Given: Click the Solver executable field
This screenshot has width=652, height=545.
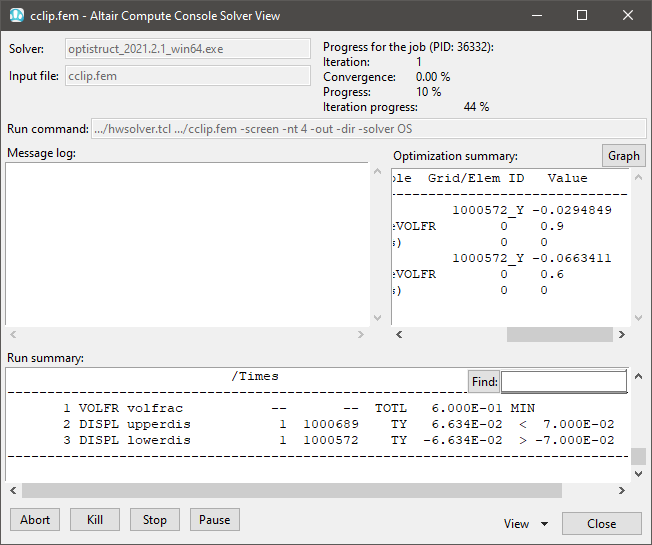Looking at the screenshot, I should click(188, 49).
